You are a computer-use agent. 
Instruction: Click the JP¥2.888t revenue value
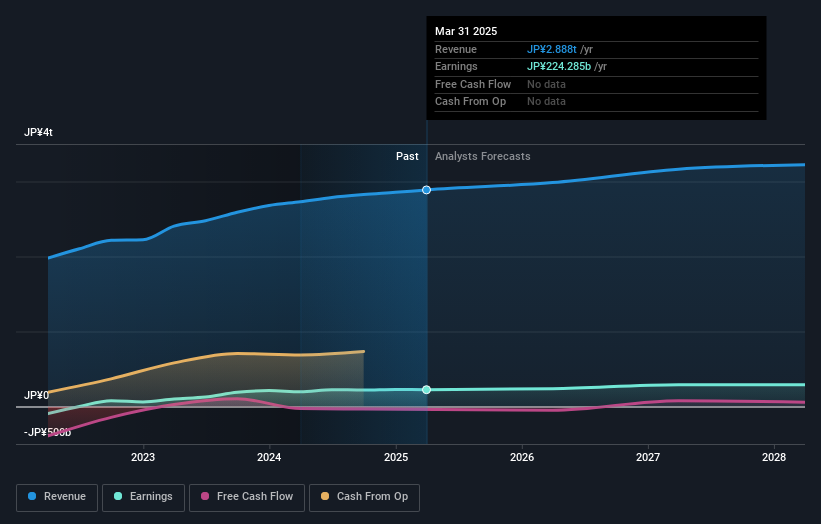pos(551,49)
